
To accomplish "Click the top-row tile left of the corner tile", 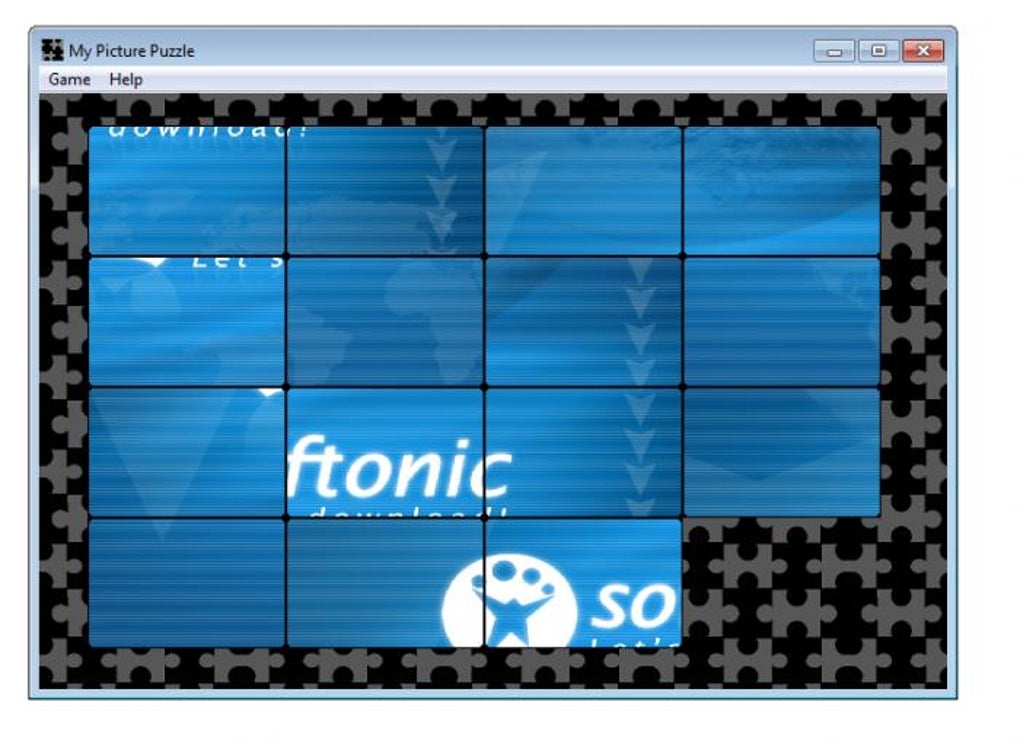I will click(584, 191).
